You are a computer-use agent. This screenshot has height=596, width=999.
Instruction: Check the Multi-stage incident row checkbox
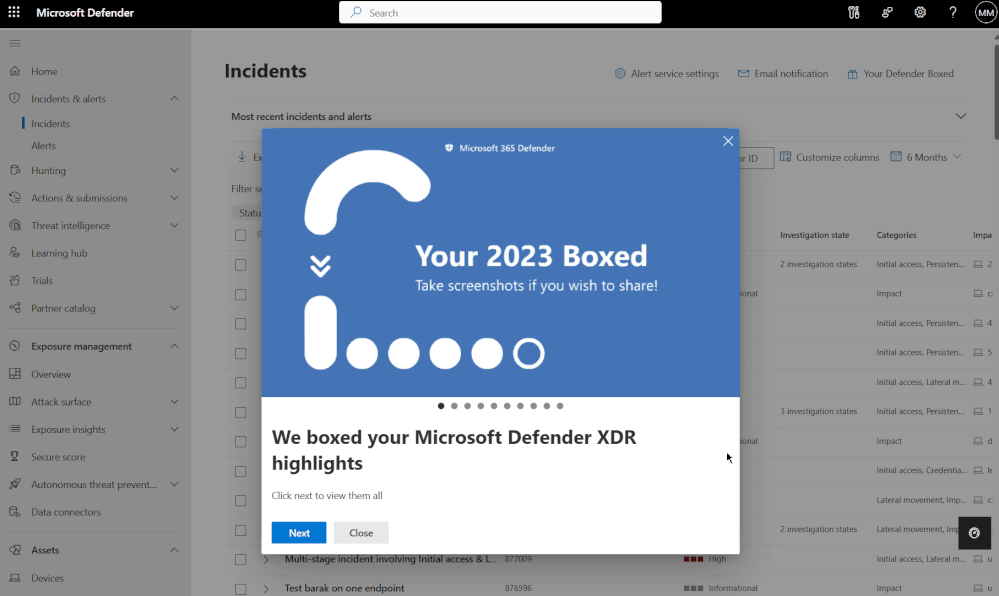240,560
